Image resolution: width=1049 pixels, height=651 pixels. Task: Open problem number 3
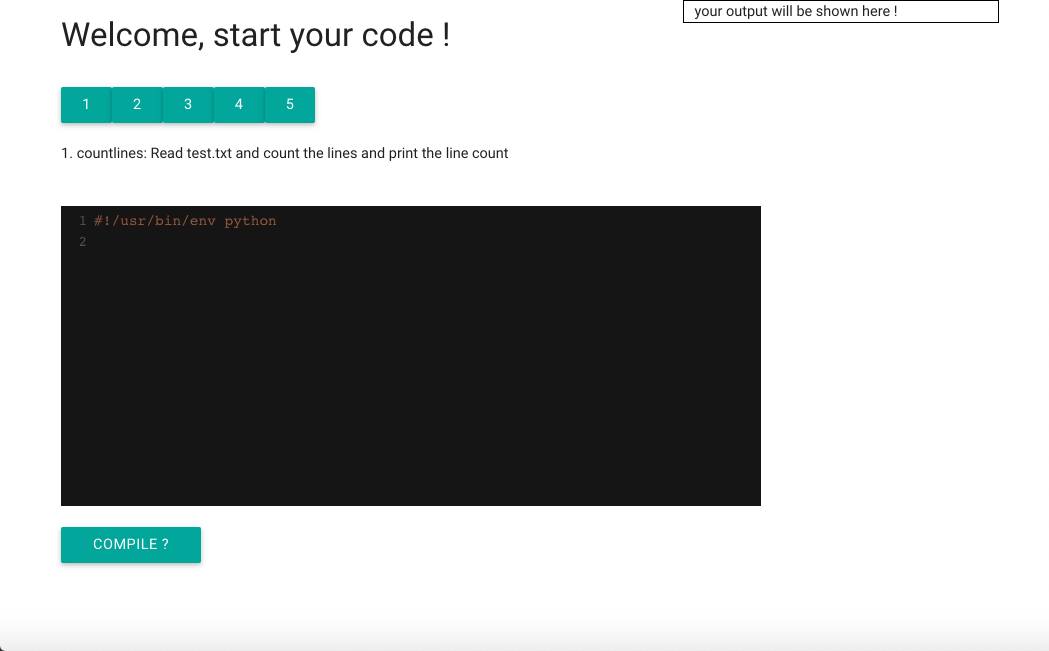[x=188, y=105]
